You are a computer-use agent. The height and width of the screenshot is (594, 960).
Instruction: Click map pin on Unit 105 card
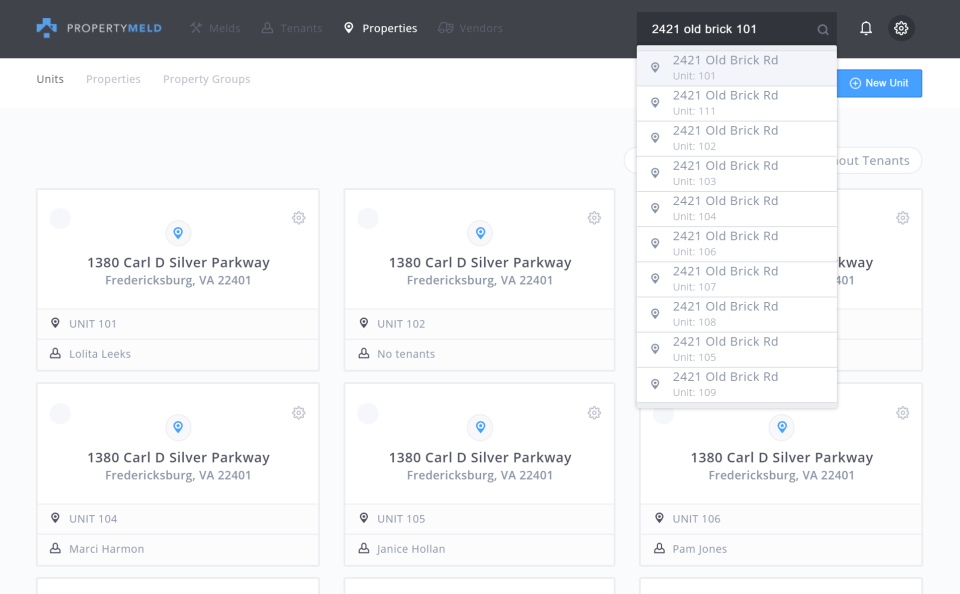[x=480, y=428]
